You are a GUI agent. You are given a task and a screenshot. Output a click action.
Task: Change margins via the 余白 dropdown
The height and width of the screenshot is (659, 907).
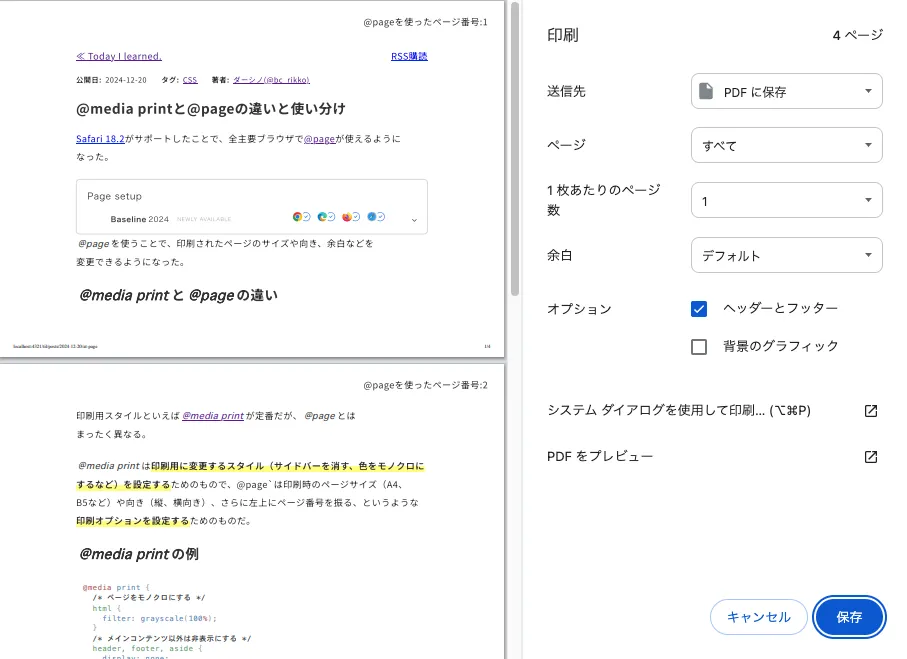pyautogui.click(x=786, y=255)
